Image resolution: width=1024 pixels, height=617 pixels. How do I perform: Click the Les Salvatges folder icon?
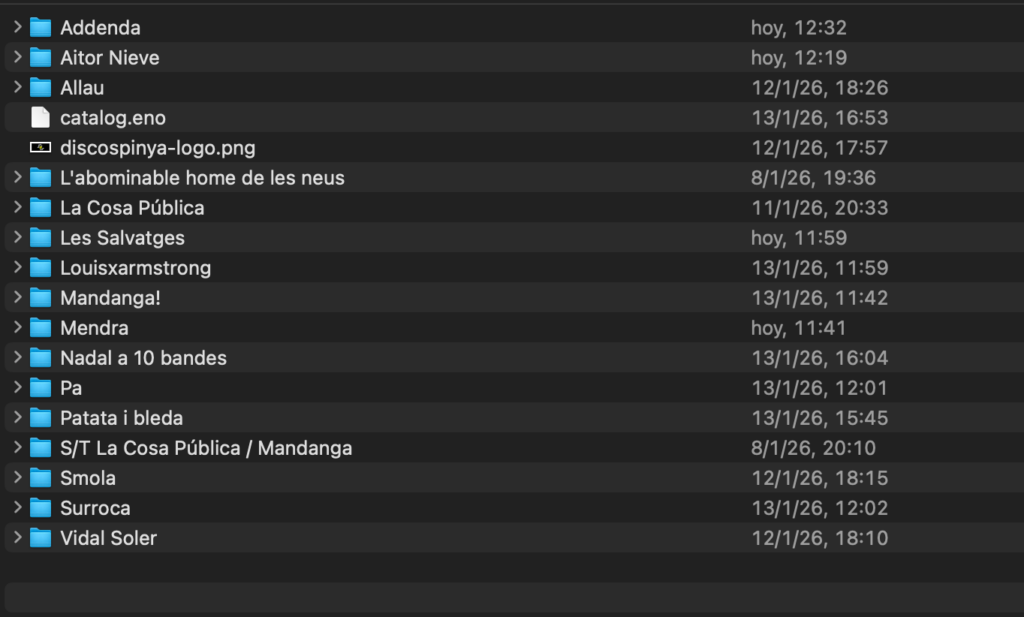coord(40,238)
